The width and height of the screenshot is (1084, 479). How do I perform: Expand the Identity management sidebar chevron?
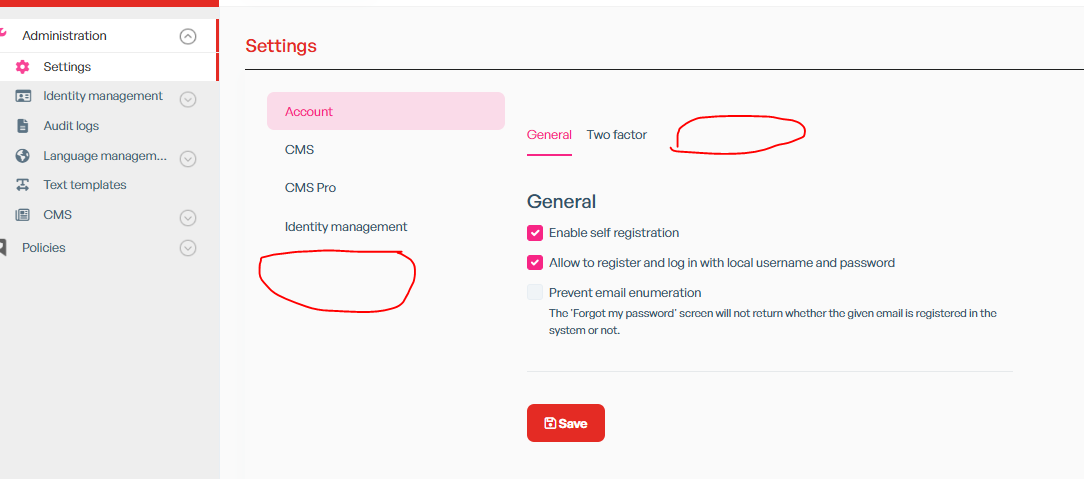[x=187, y=99]
